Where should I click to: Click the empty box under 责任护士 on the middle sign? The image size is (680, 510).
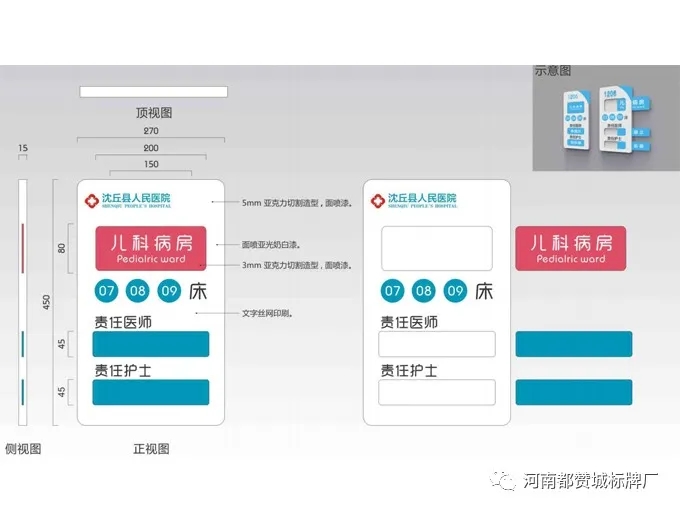pos(436,392)
